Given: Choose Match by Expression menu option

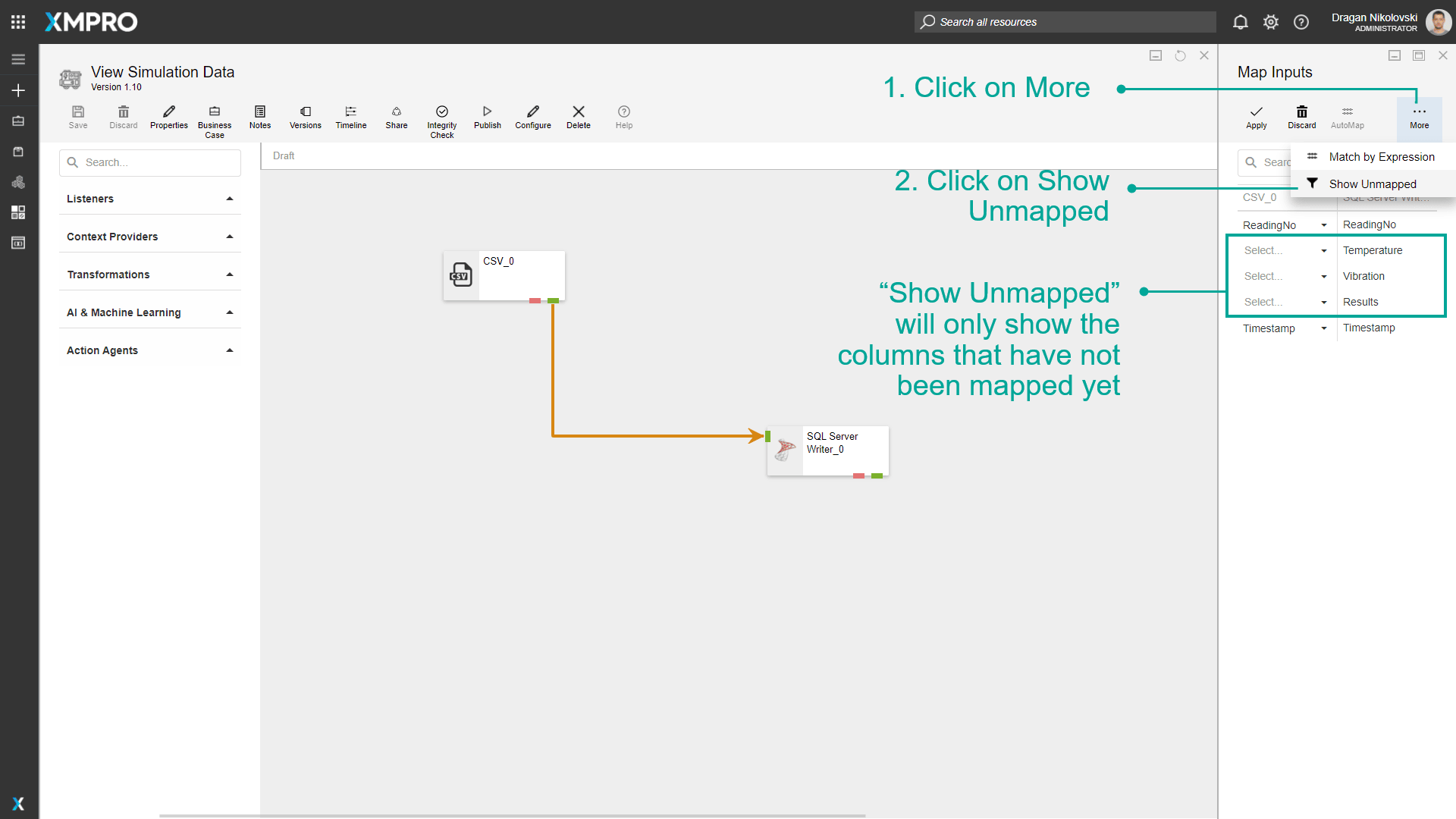Looking at the screenshot, I should (1381, 157).
